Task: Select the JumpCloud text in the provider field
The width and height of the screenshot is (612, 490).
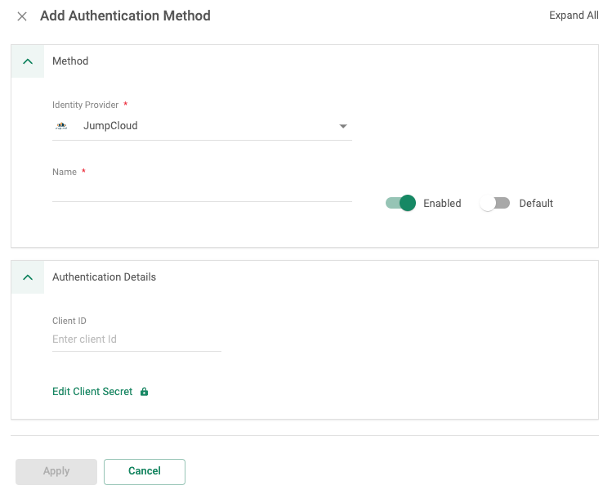Action: pos(110,126)
